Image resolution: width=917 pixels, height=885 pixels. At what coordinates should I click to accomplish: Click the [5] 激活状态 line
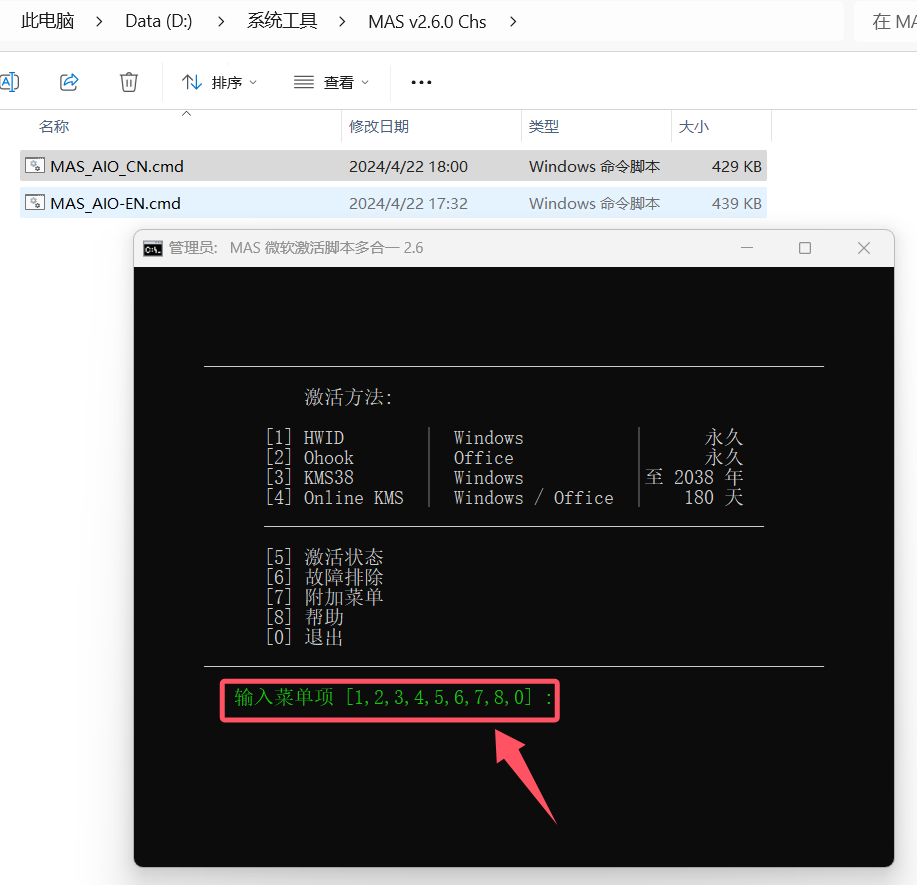pos(325,557)
